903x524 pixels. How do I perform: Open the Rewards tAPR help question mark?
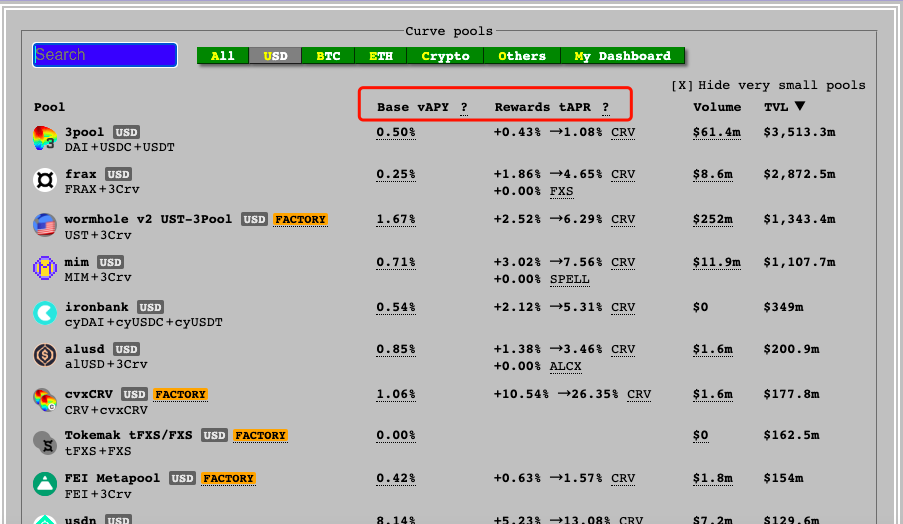click(606, 107)
